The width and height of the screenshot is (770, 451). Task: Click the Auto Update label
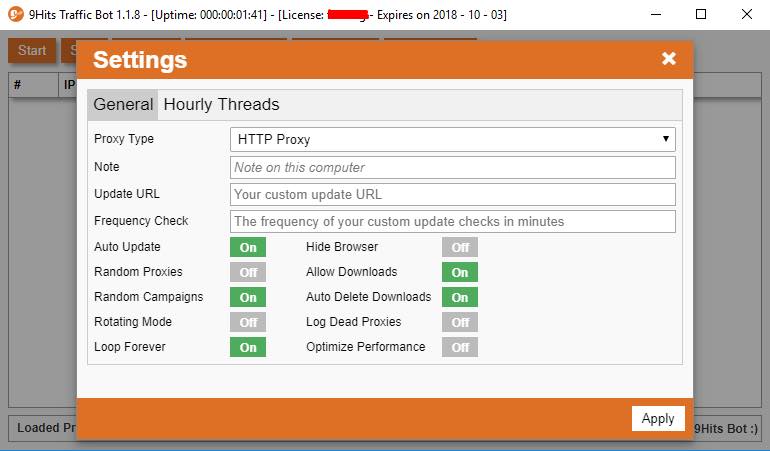127,247
